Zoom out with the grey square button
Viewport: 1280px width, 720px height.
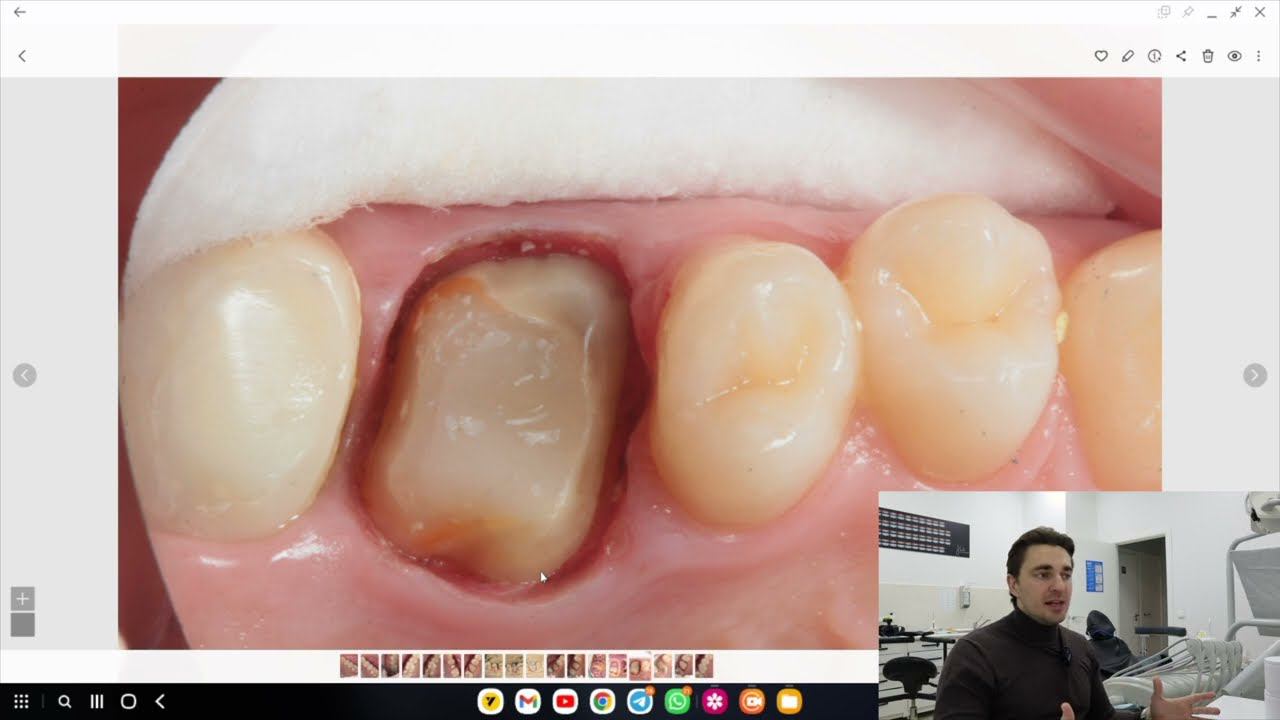22,625
